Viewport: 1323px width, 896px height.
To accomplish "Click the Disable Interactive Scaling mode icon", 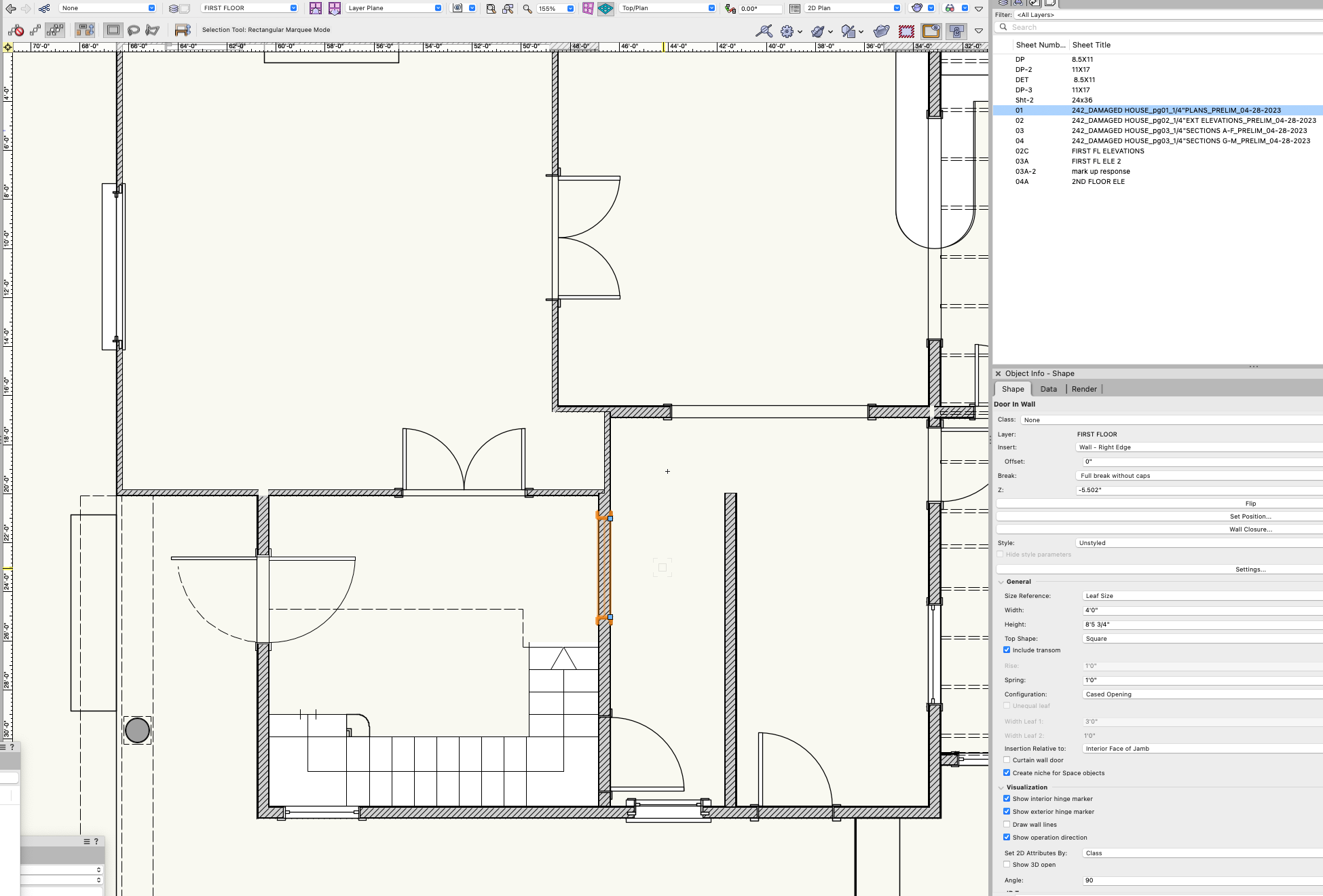I will (x=16, y=30).
